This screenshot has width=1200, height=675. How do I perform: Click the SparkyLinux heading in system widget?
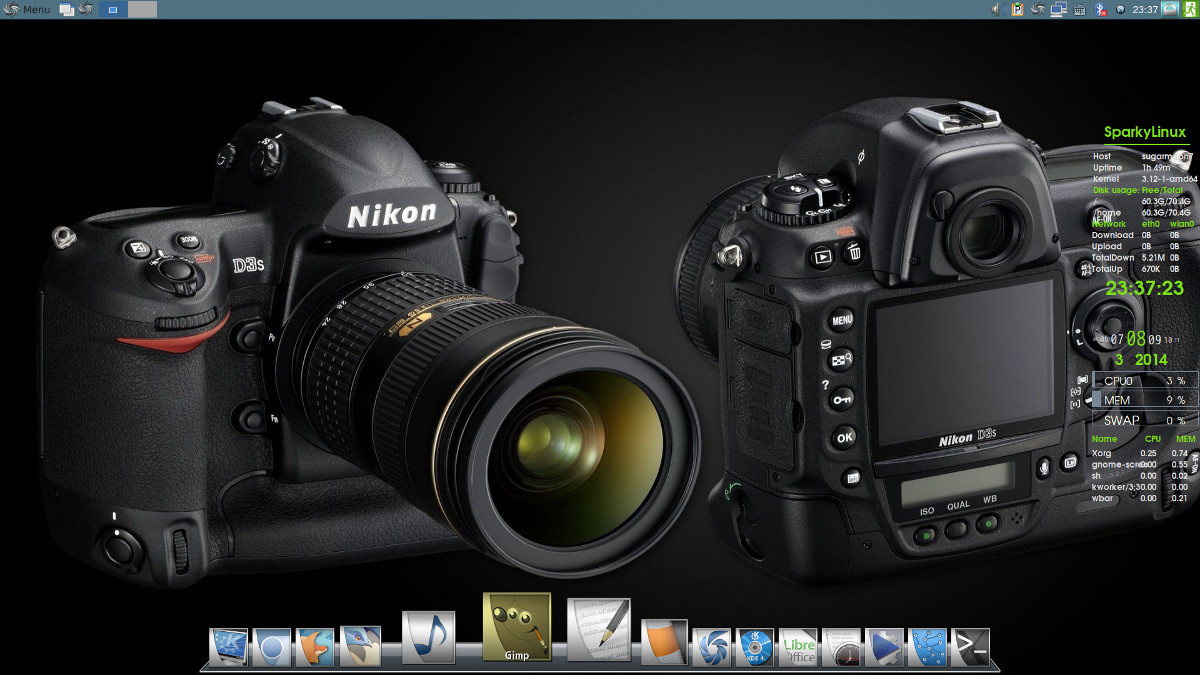(1145, 132)
